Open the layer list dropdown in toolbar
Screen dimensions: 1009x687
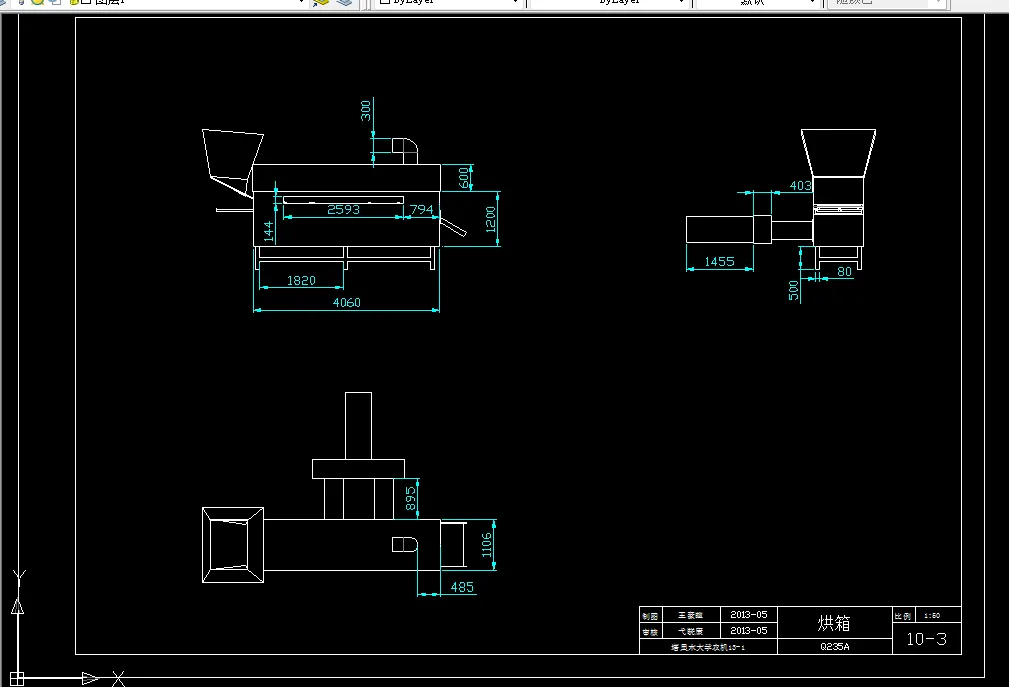pos(301,3)
